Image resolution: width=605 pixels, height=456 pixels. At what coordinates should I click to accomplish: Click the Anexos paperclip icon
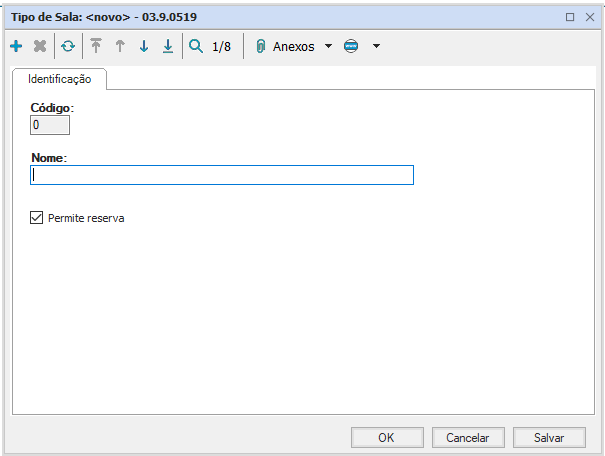(x=261, y=46)
